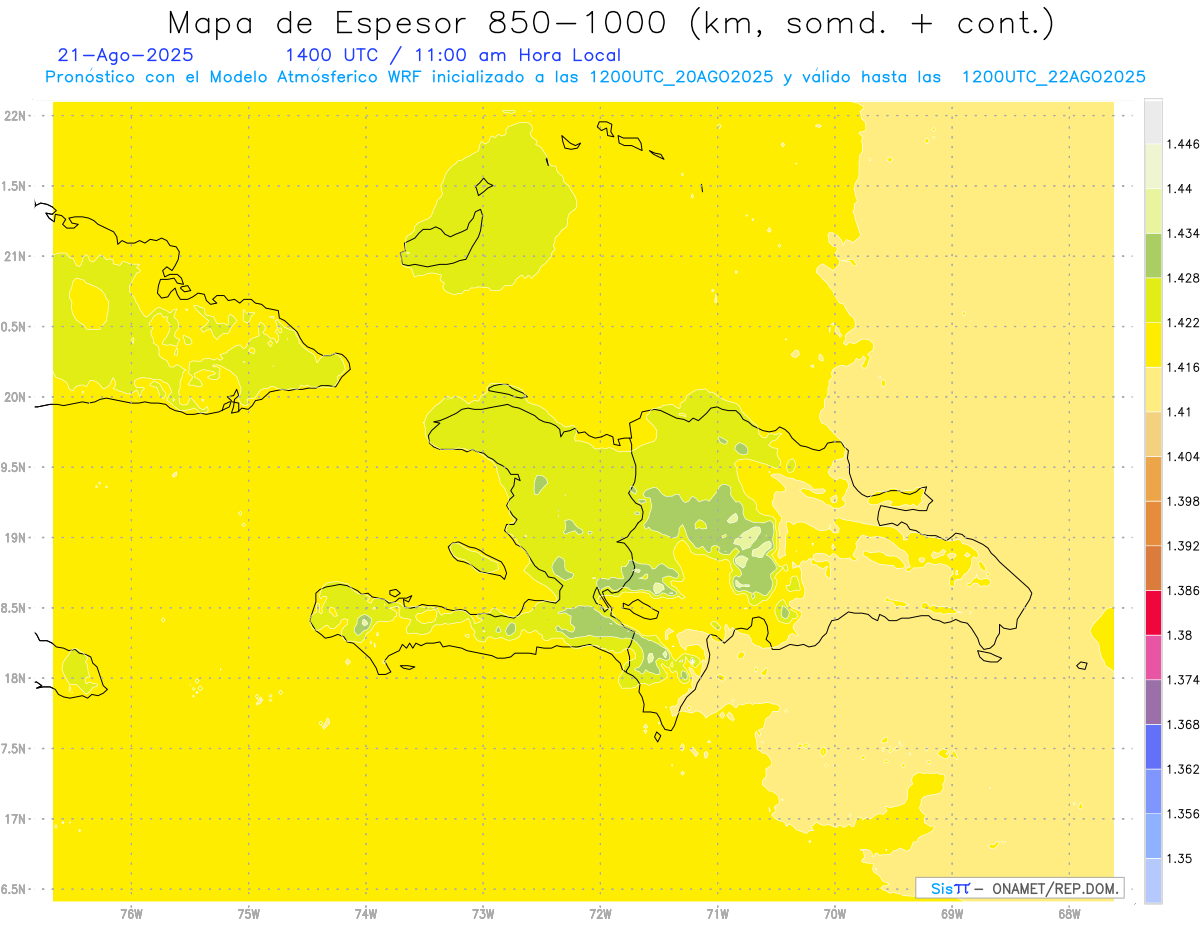Click the pale yellow colorbar segment between 1.41 and 1.416
This screenshot has width=1200, height=927.
click(1153, 389)
